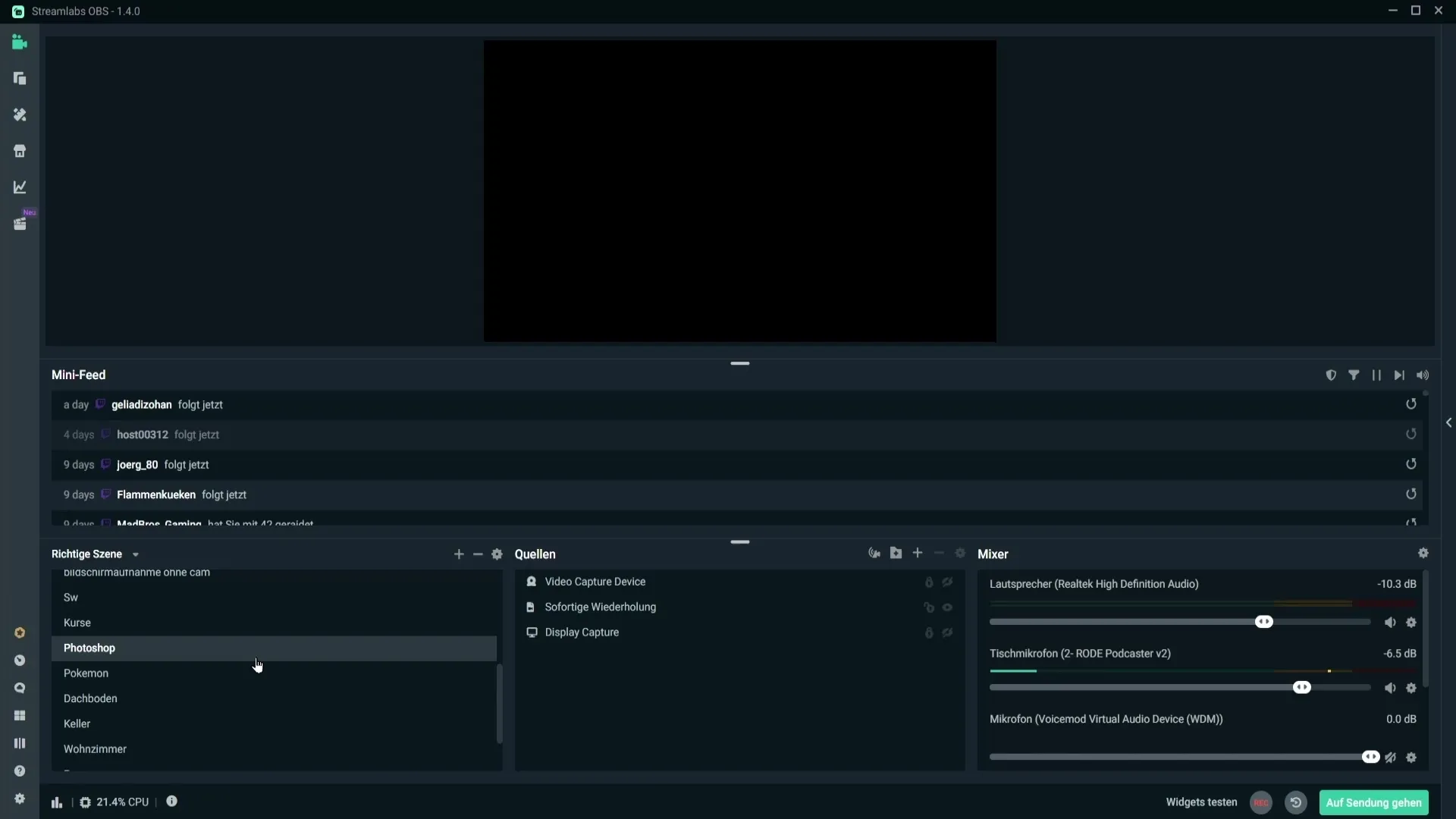Screen dimensions: 1456x819
Task: Replay the joerg_80 follow alert
Action: tap(1411, 464)
